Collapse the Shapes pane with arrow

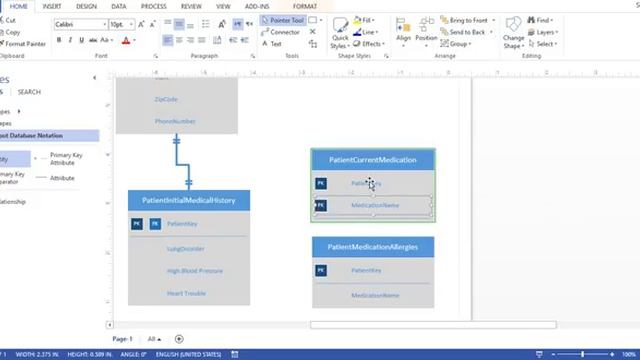[94, 78]
